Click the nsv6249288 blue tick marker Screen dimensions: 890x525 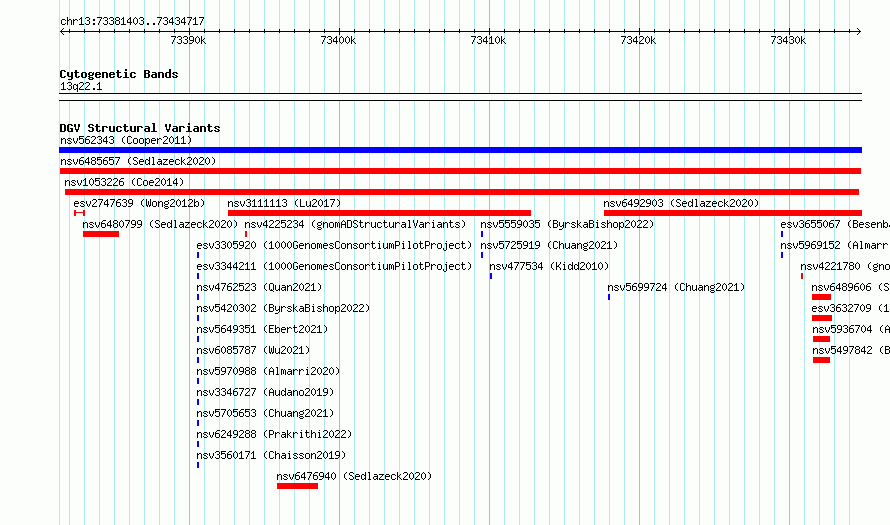pyautogui.click(x=198, y=444)
